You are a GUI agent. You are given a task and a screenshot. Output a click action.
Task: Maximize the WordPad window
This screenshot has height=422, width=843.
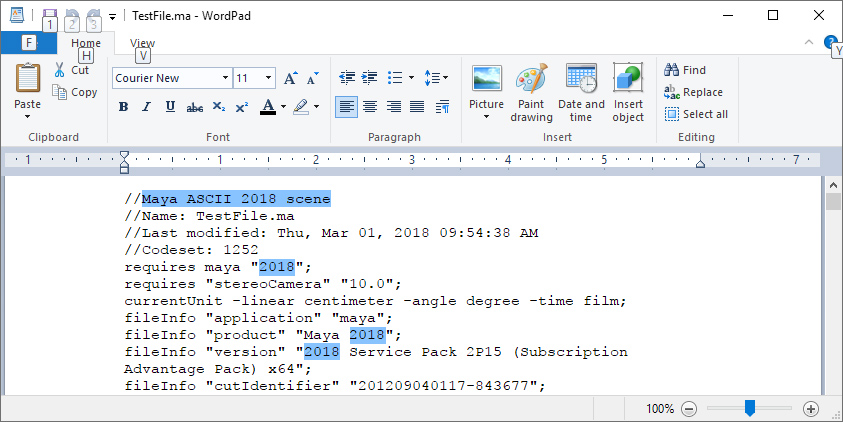(773, 16)
